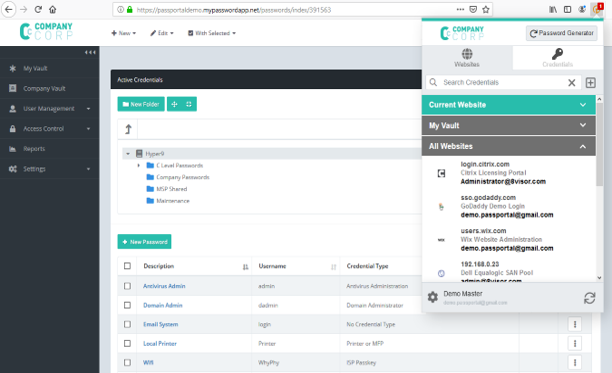Clear the search with the X icon

point(571,83)
